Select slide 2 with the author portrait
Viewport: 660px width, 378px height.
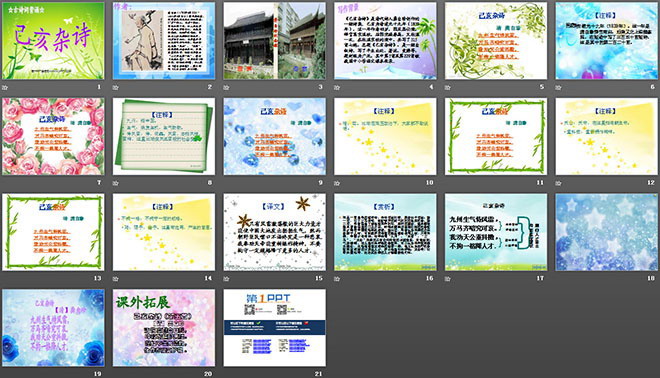click(164, 41)
